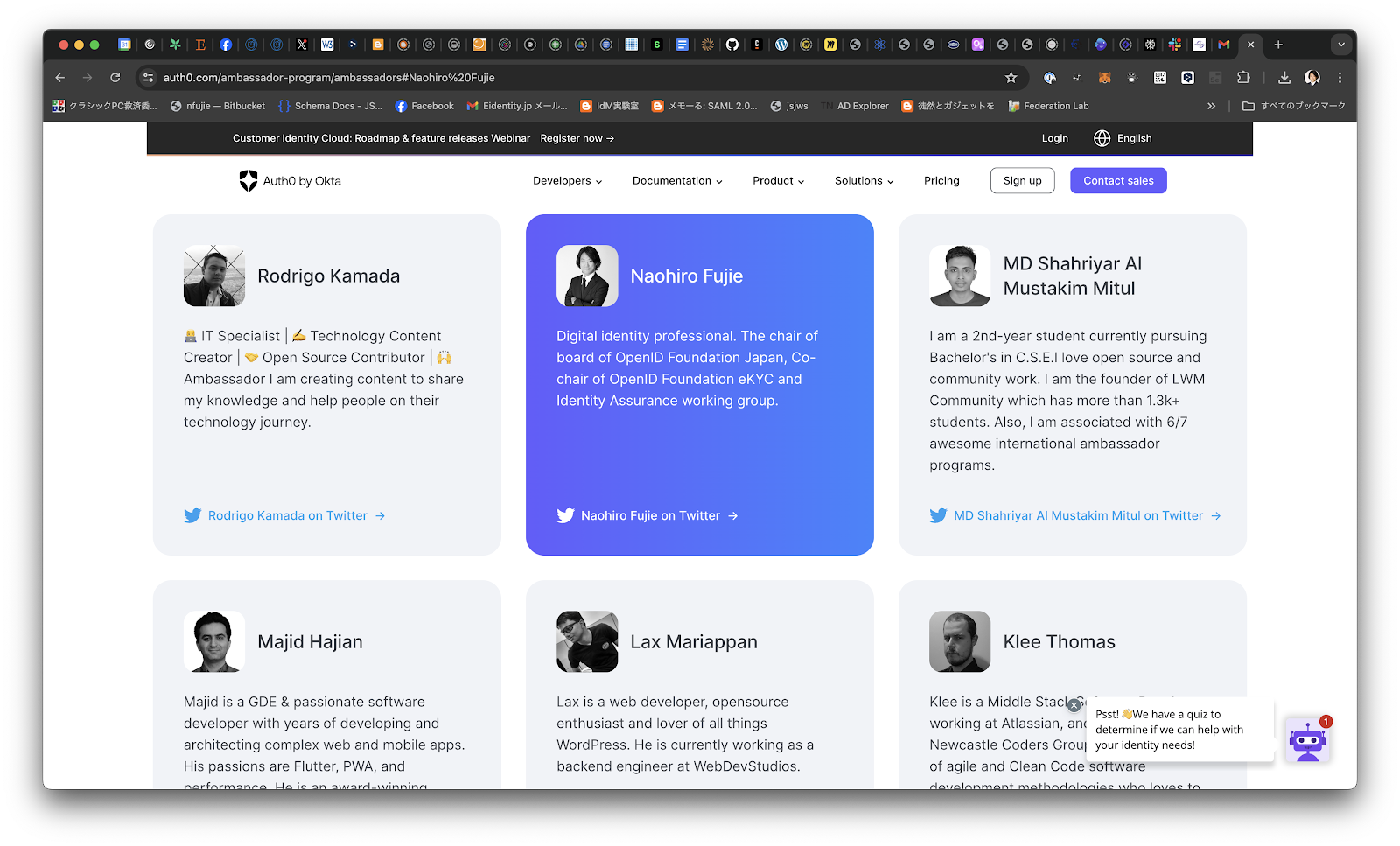Switch to the GitHub tab
The width and height of the screenshot is (1400, 846).
732,45
